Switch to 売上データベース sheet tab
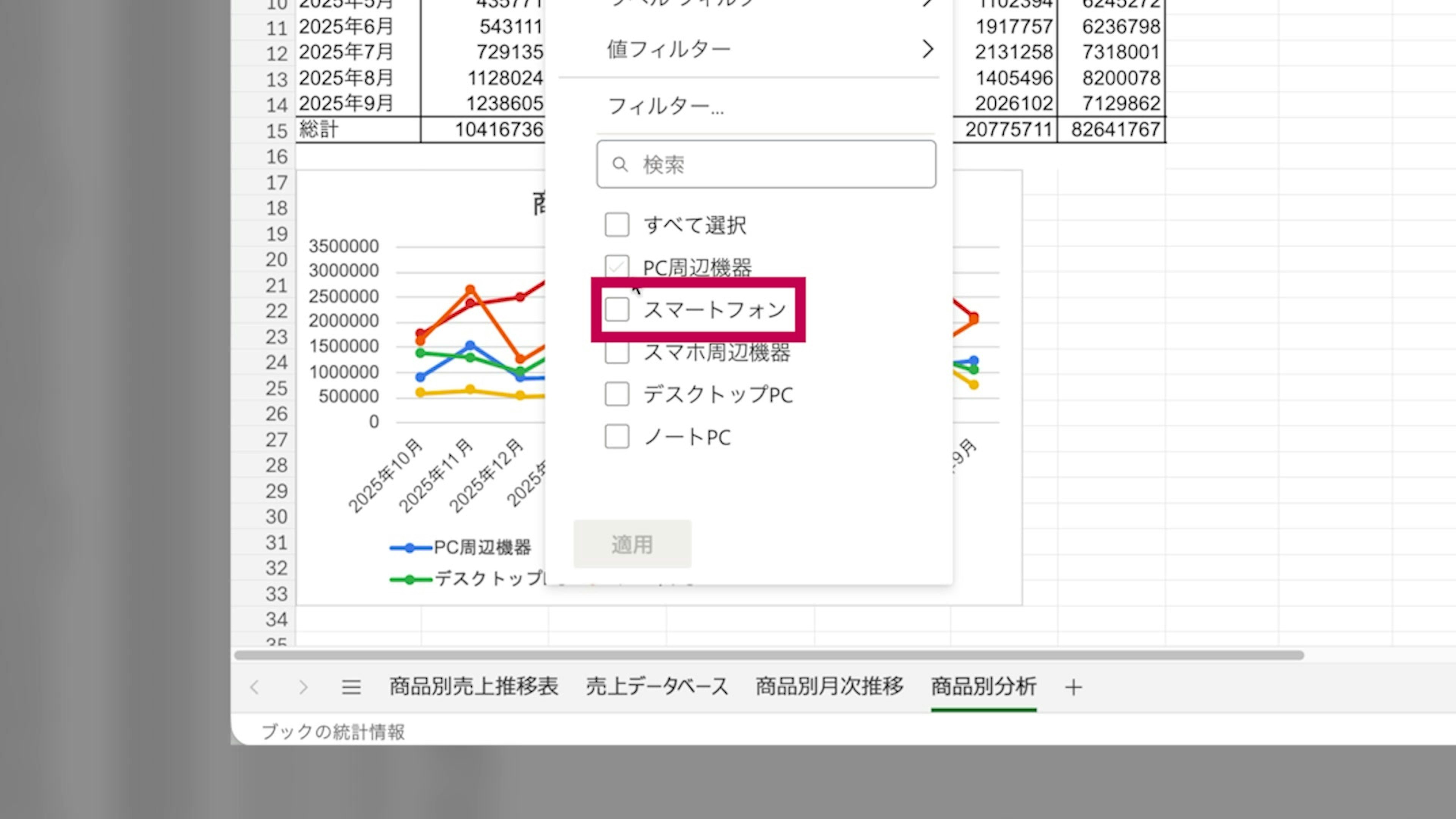The height and width of the screenshot is (819, 1456). click(657, 687)
